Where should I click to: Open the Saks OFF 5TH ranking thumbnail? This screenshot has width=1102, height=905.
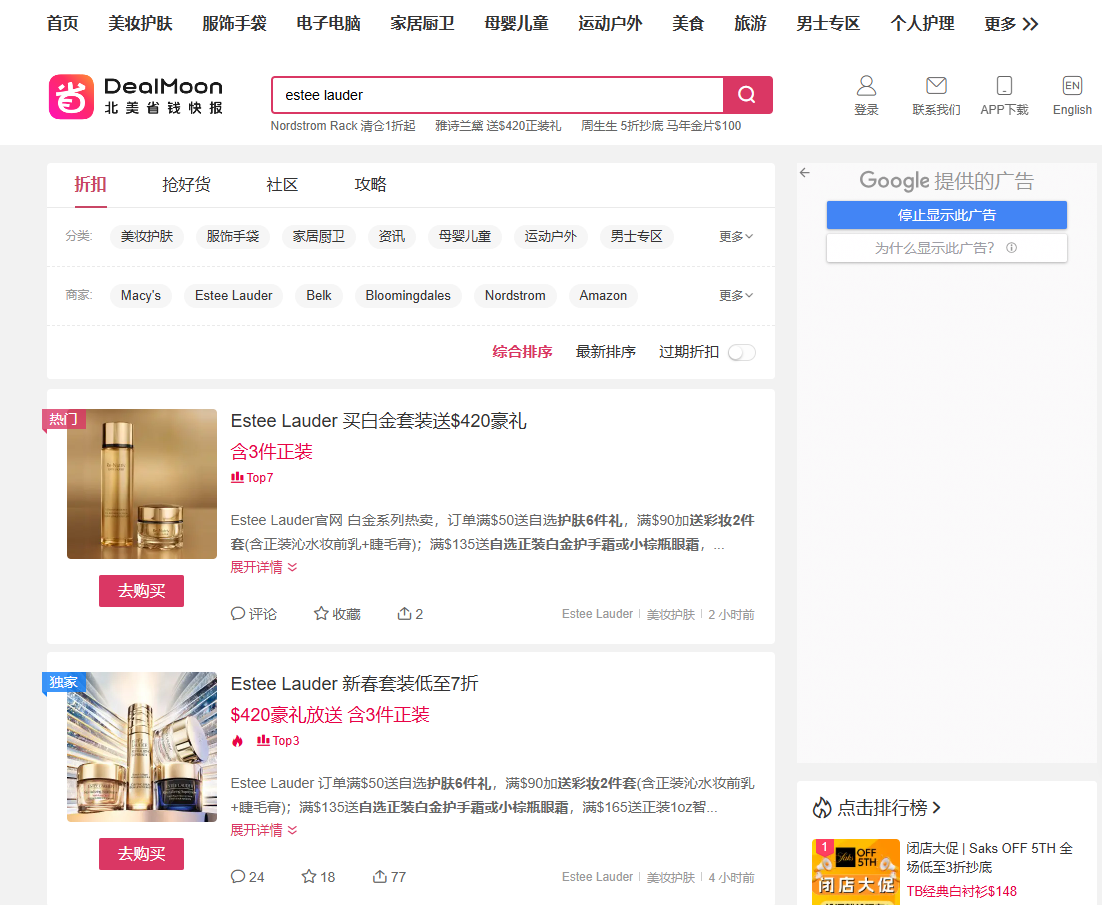pyautogui.click(x=856, y=872)
